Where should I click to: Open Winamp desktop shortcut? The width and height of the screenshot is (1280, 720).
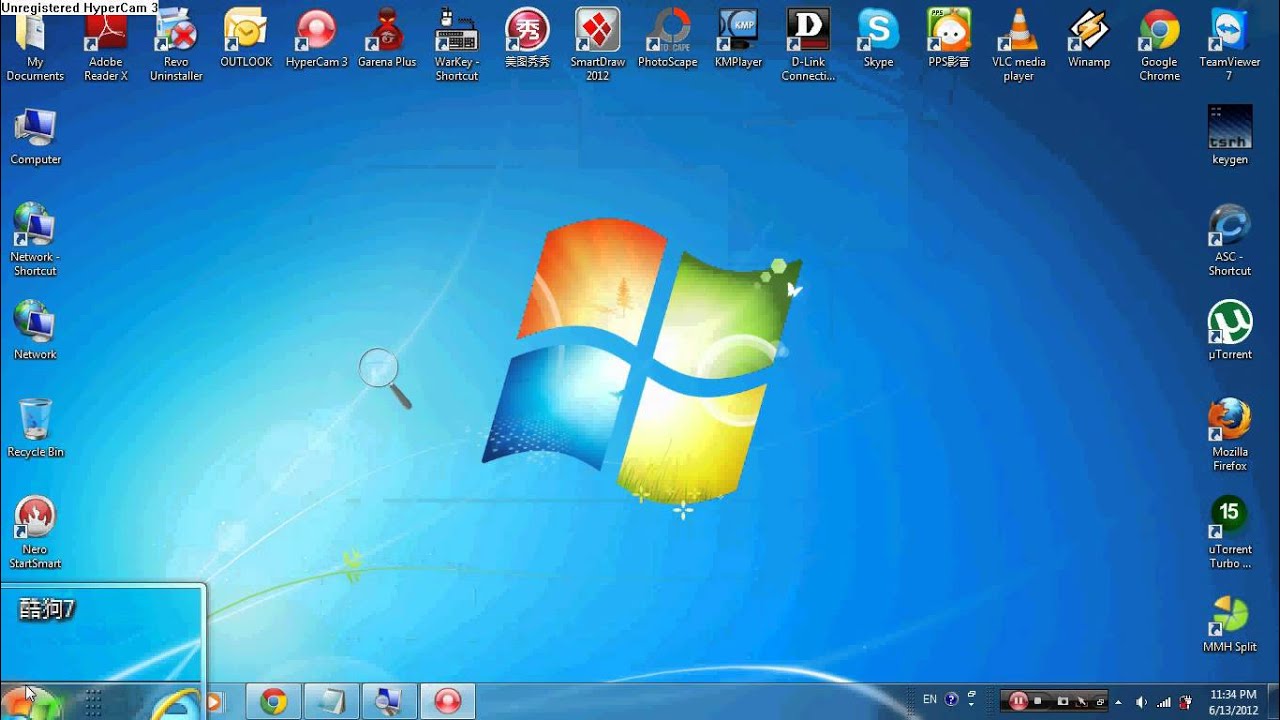point(1089,38)
